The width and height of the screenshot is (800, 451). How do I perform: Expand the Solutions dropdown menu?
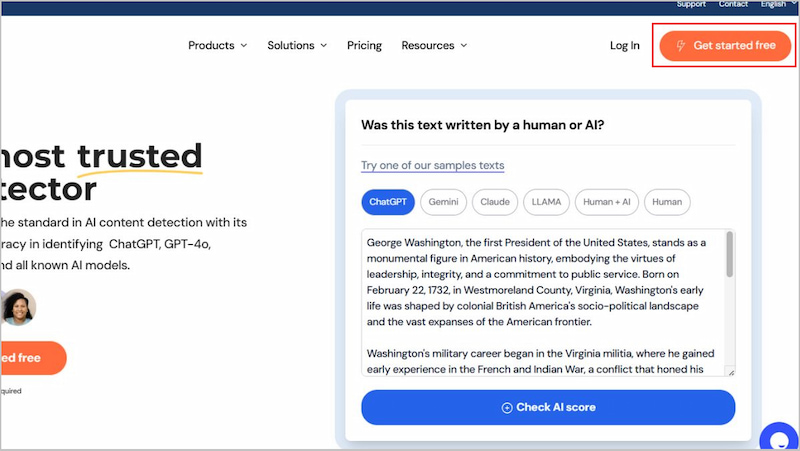[297, 45]
